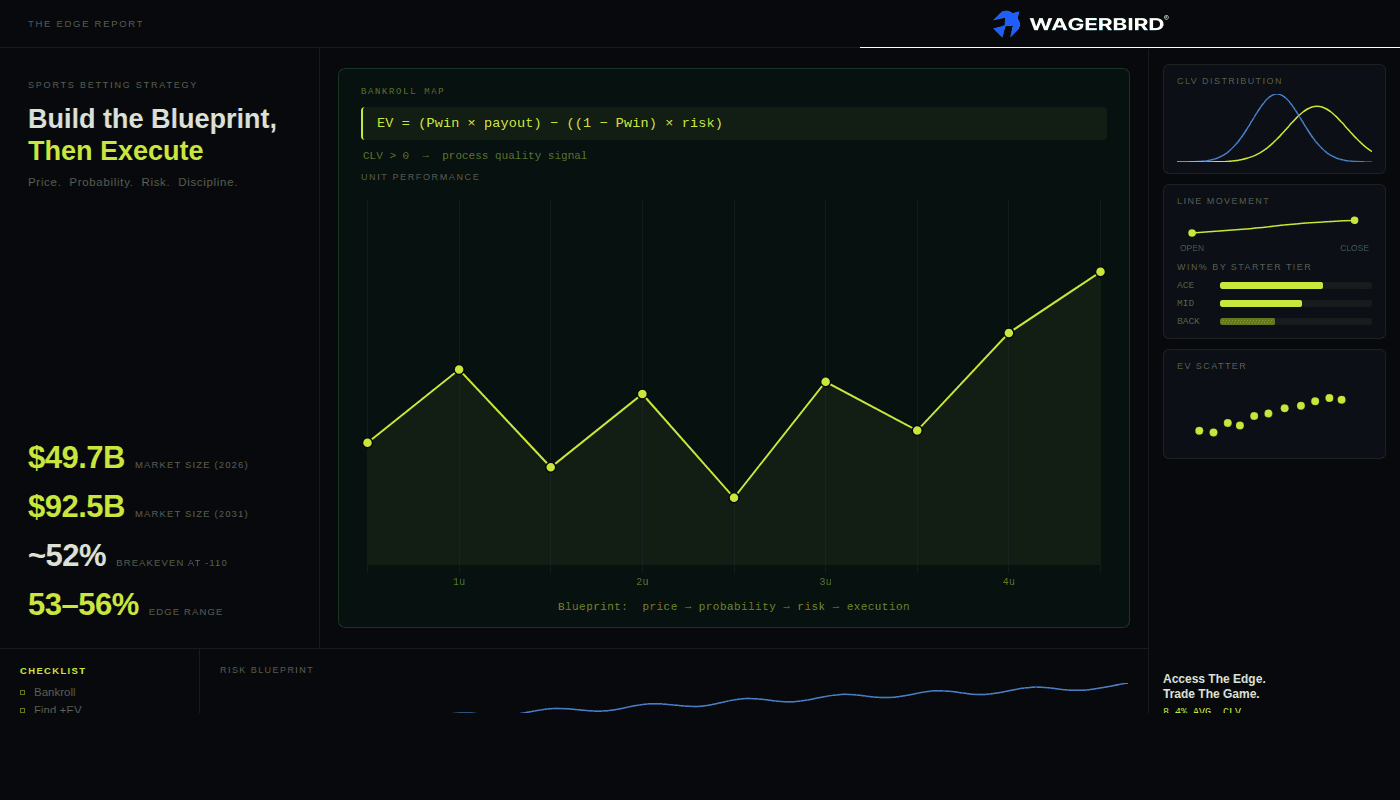
Task: Click the MID win percentage bar
Action: 1296,303
